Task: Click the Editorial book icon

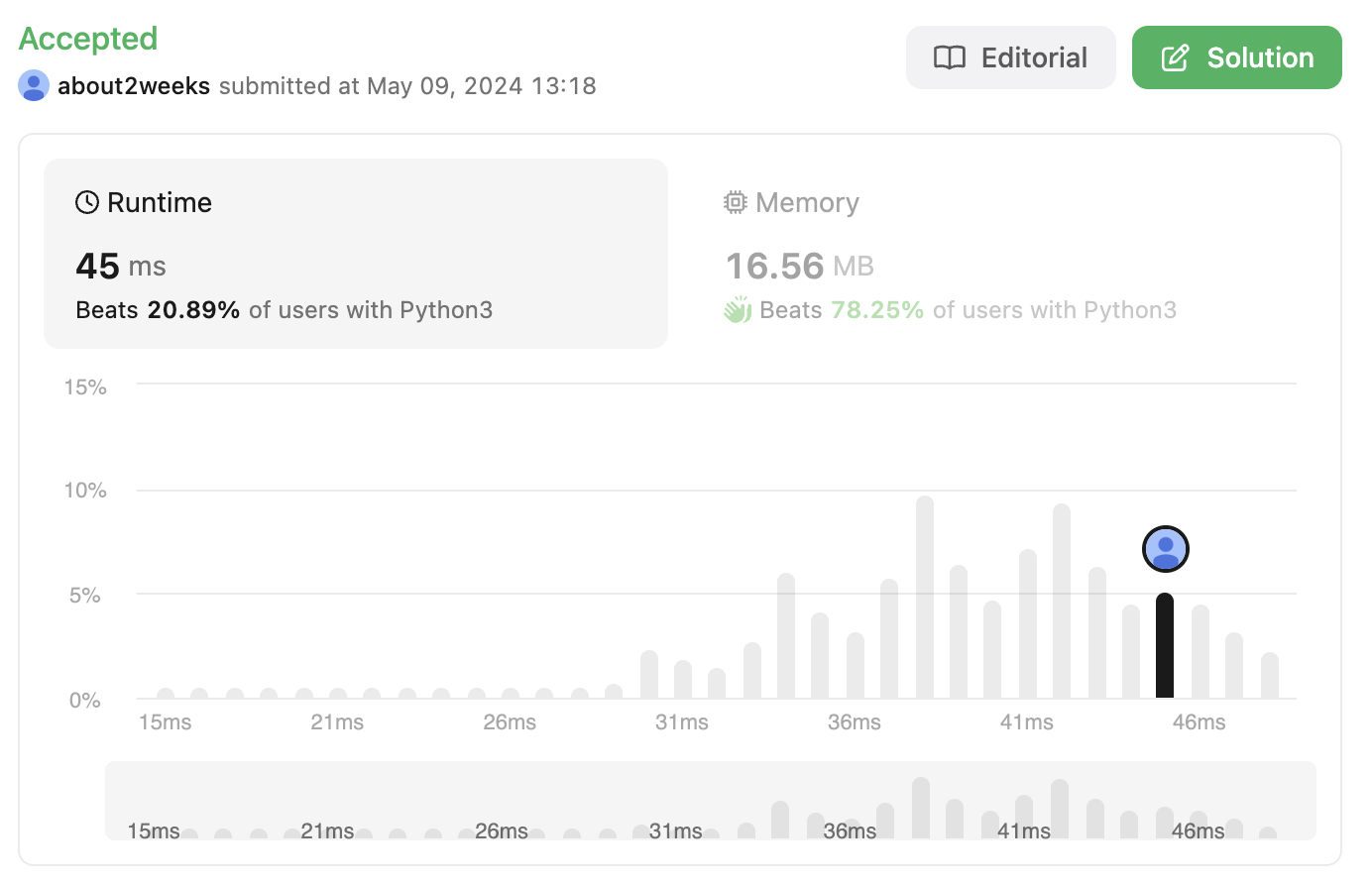Action: point(949,57)
